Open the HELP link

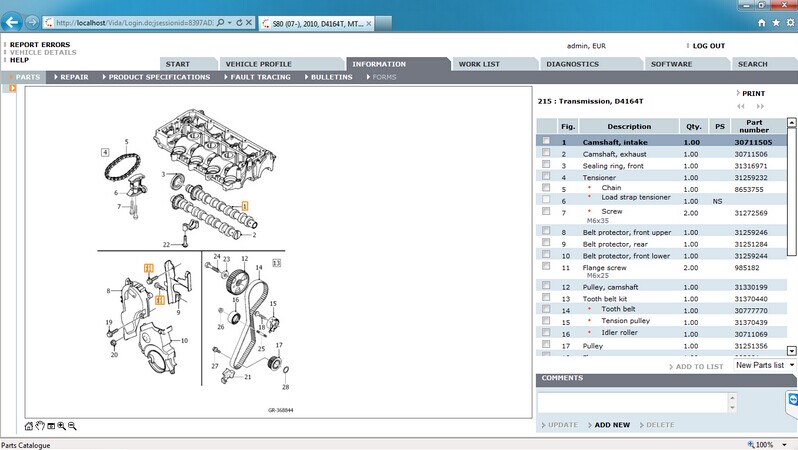point(19,60)
